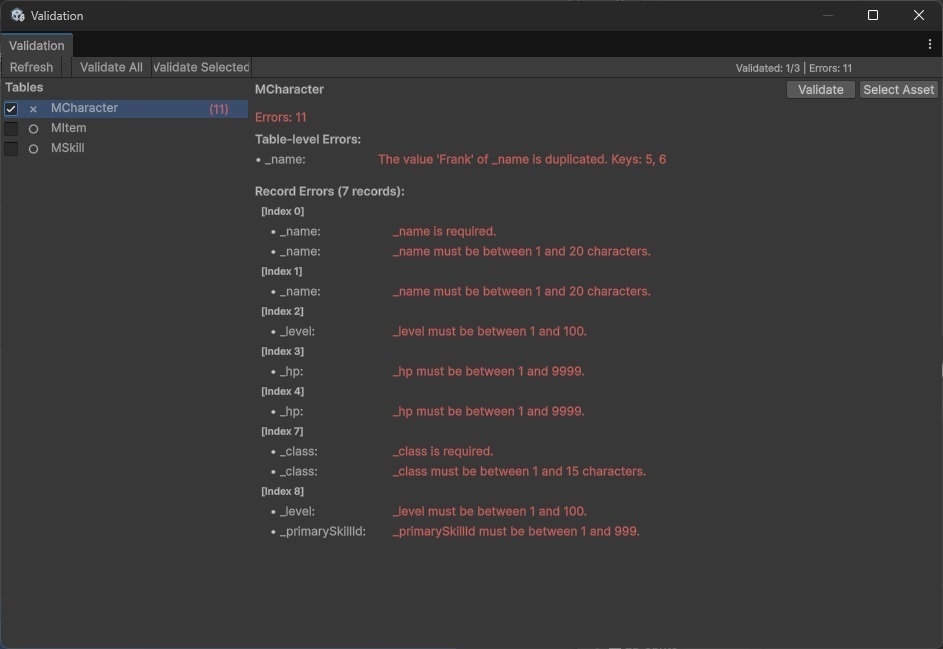Select the MSkill table entry
The height and width of the screenshot is (649, 943).
point(69,148)
